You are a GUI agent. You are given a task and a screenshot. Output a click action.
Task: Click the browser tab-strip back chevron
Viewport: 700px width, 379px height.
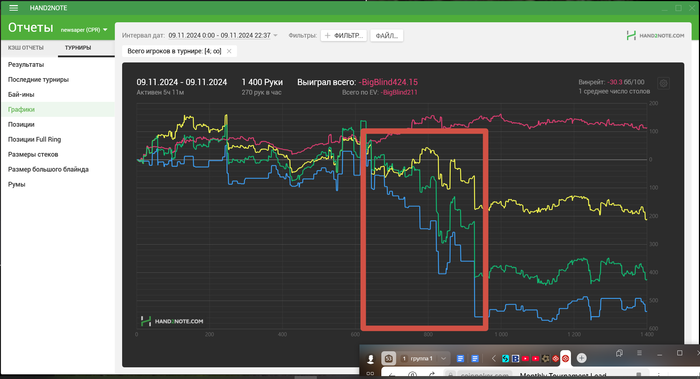(493, 358)
